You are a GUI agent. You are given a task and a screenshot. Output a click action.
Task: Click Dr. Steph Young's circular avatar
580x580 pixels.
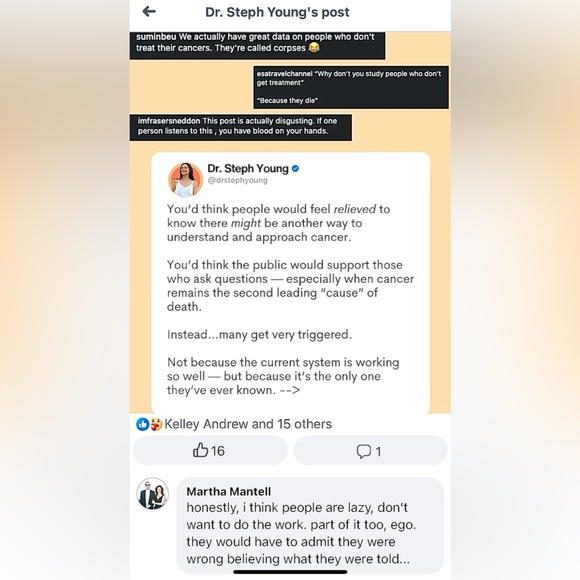185,179
